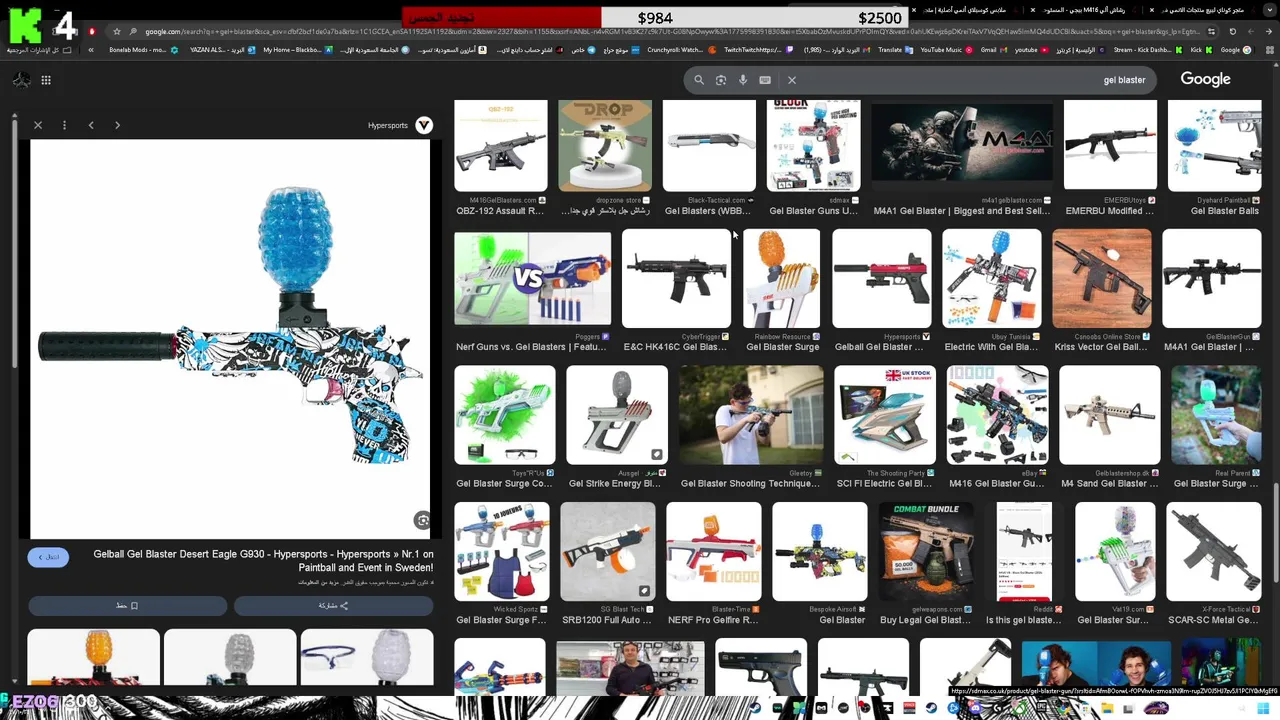Open SRB1200 Full Auto result

pos(607,552)
